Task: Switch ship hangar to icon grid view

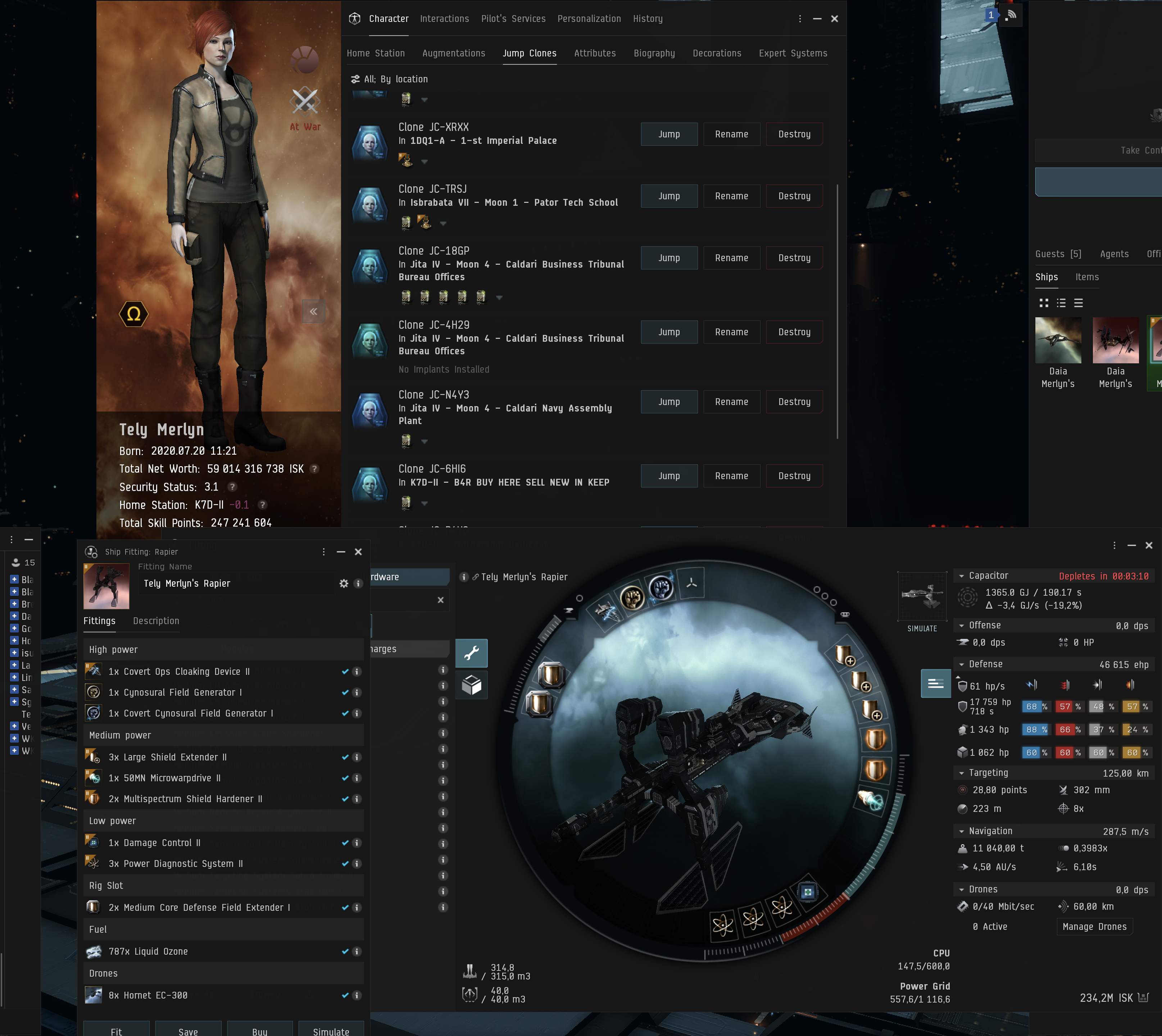Action: [1044, 303]
